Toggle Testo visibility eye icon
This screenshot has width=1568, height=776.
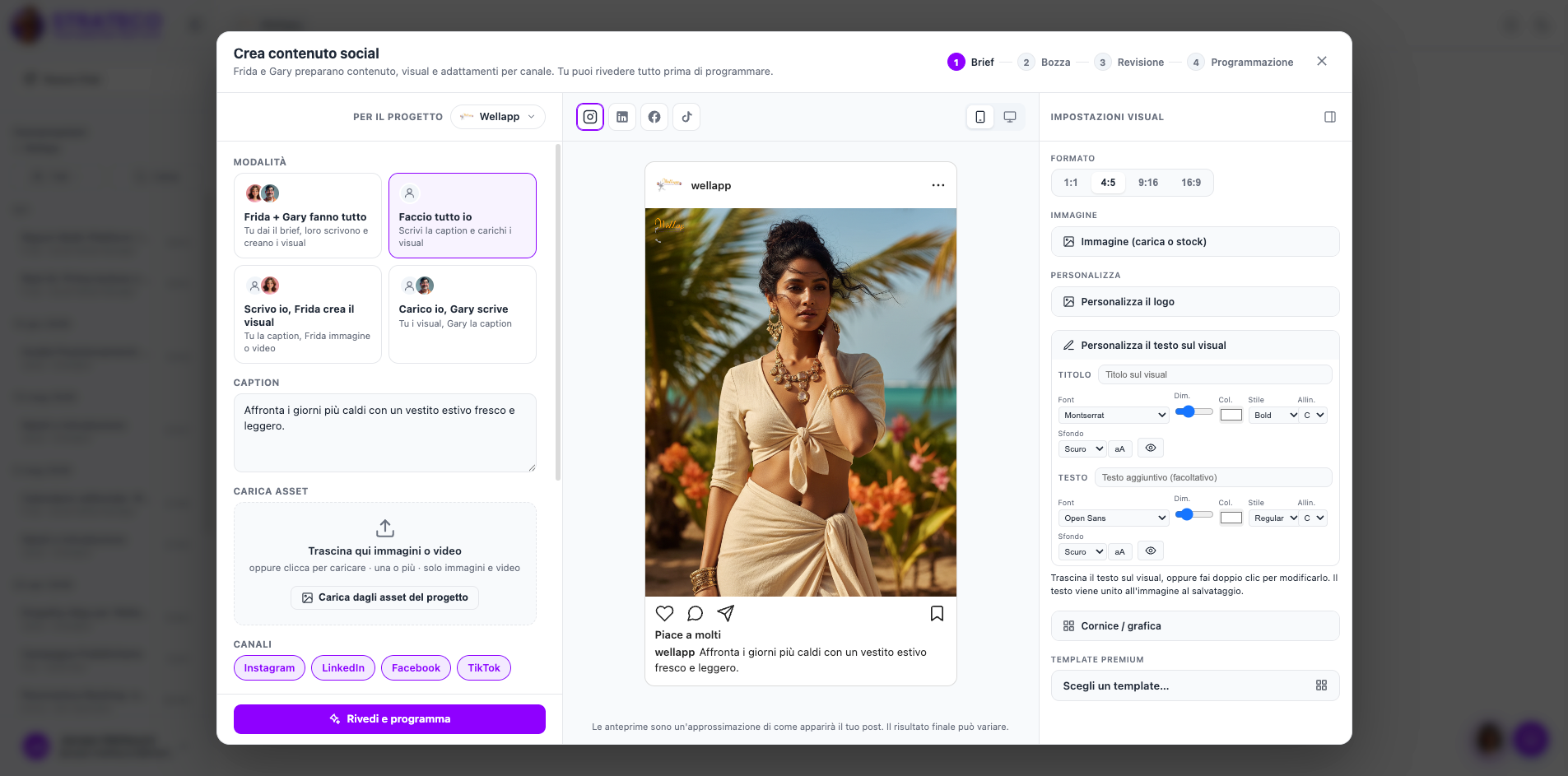[x=1151, y=551]
